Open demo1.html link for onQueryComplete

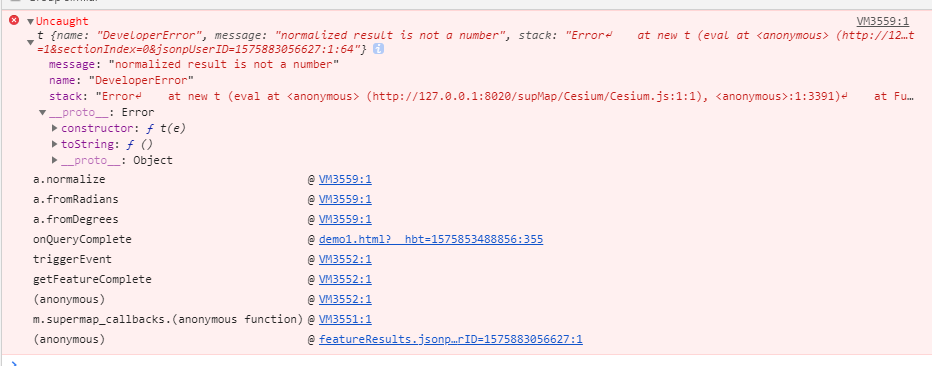pyautogui.click(x=431, y=239)
